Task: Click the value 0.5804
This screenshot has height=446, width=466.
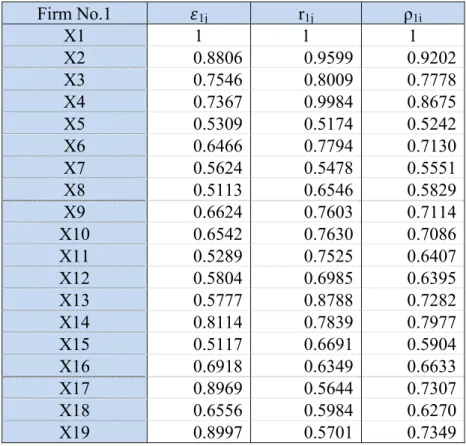Action: (218, 278)
